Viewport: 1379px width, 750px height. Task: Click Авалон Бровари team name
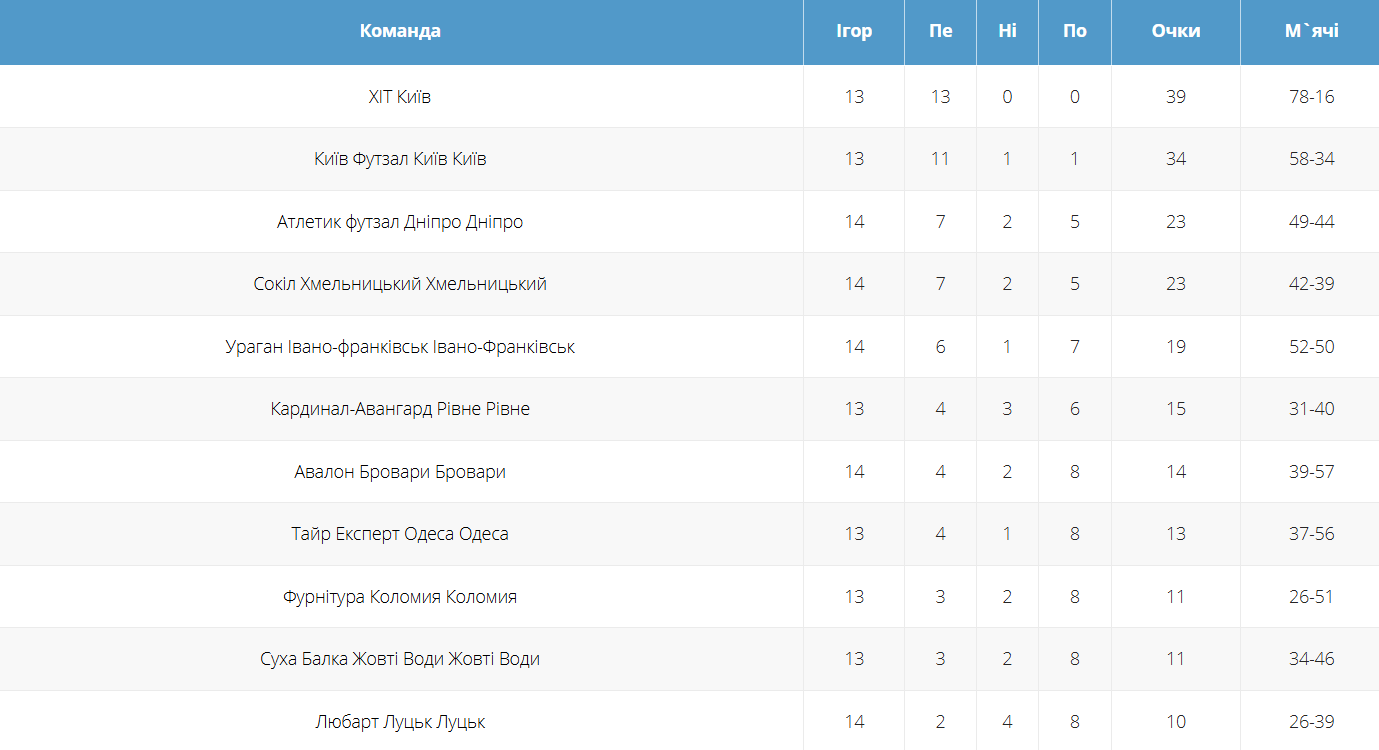(400, 472)
